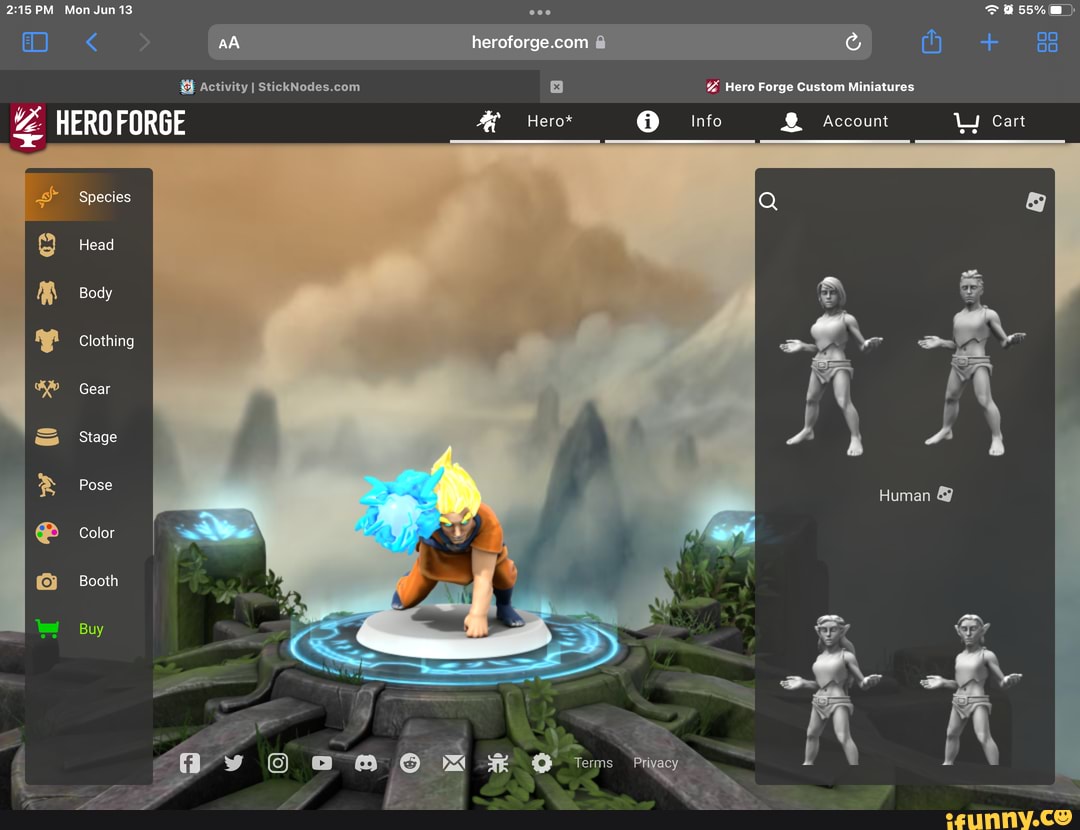
Task: Open the Species customization panel
Action: point(88,197)
